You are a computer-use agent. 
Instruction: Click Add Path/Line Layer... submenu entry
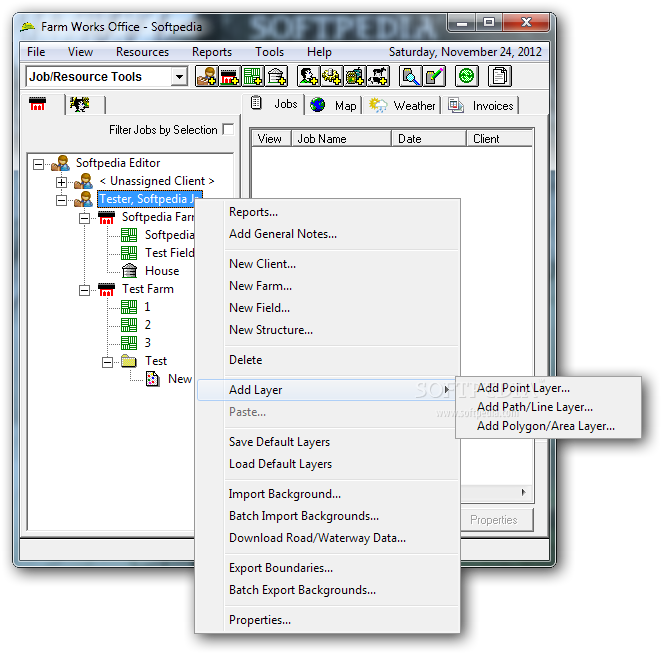pyautogui.click(x=548, y=407)
